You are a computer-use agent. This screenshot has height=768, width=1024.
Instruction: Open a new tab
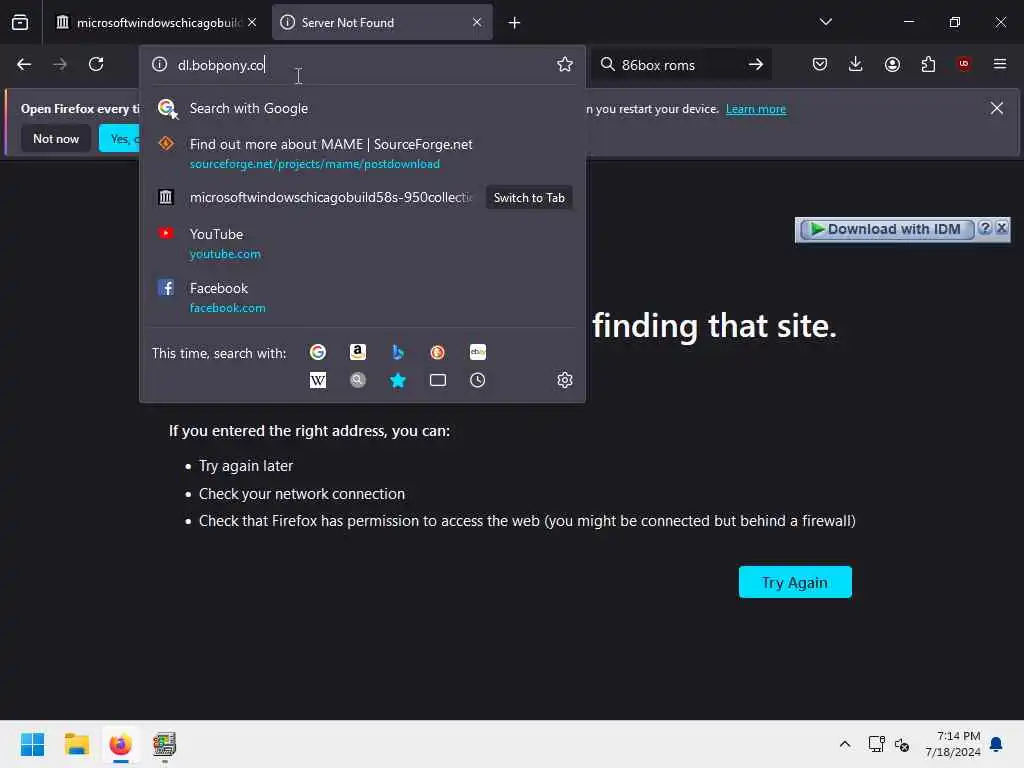coord(515,23)
